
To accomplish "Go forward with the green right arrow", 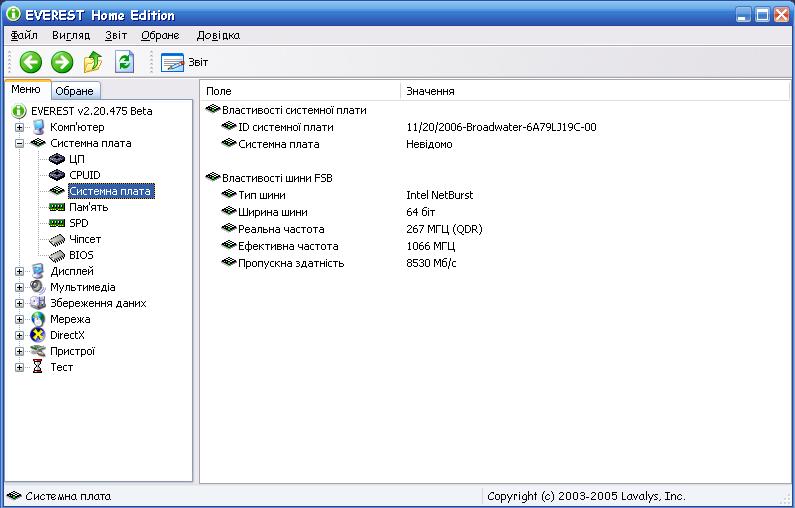I will click(62, 62).
